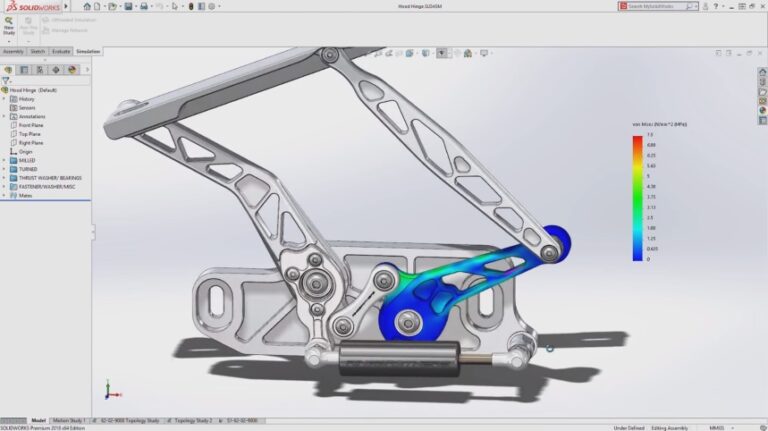Image resolution: width=768 pixels, height=431 pixels.
Task: Open the DisplayManager appearance tab icon
Action: coord(72,70)
